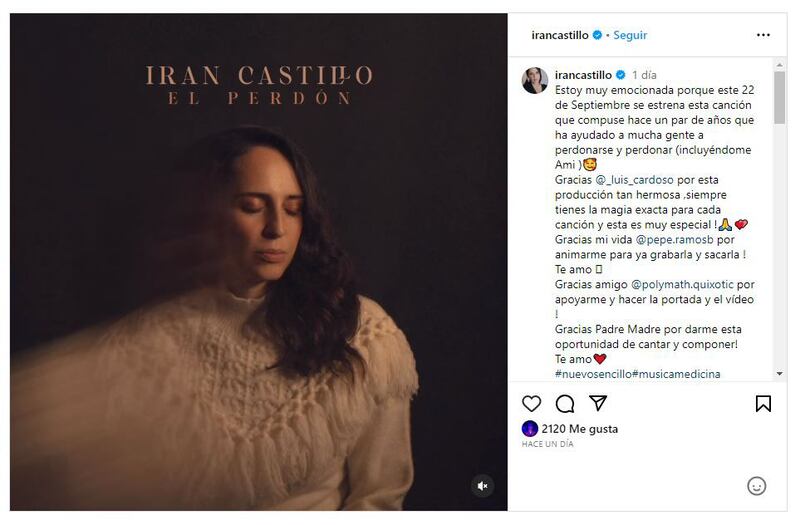Viewport: 800px width, 525px height.
Task: Unmute video using speaker icon
Action: coord(482,486)
